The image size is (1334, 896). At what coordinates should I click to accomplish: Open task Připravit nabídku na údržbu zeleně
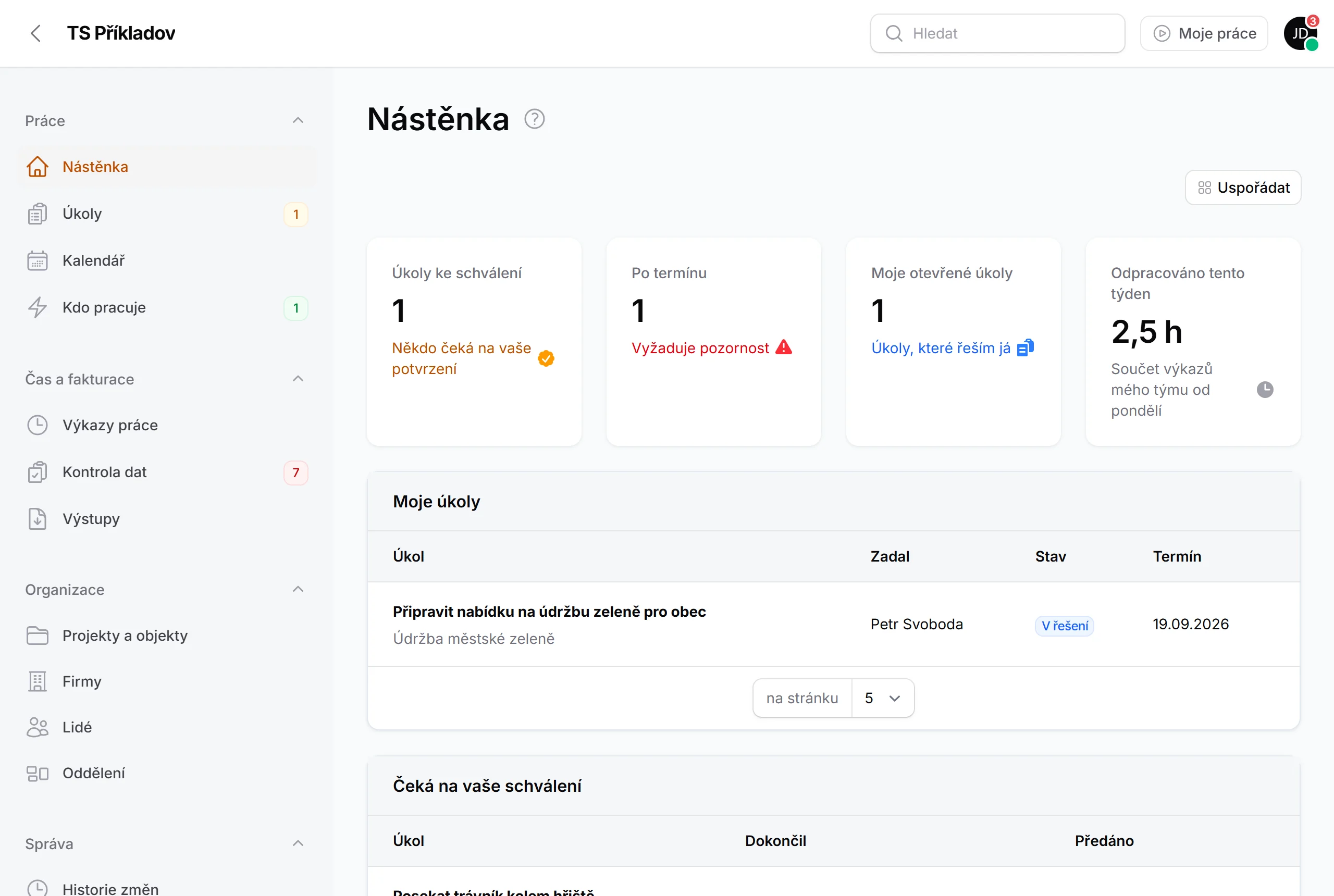click(549, 612)
